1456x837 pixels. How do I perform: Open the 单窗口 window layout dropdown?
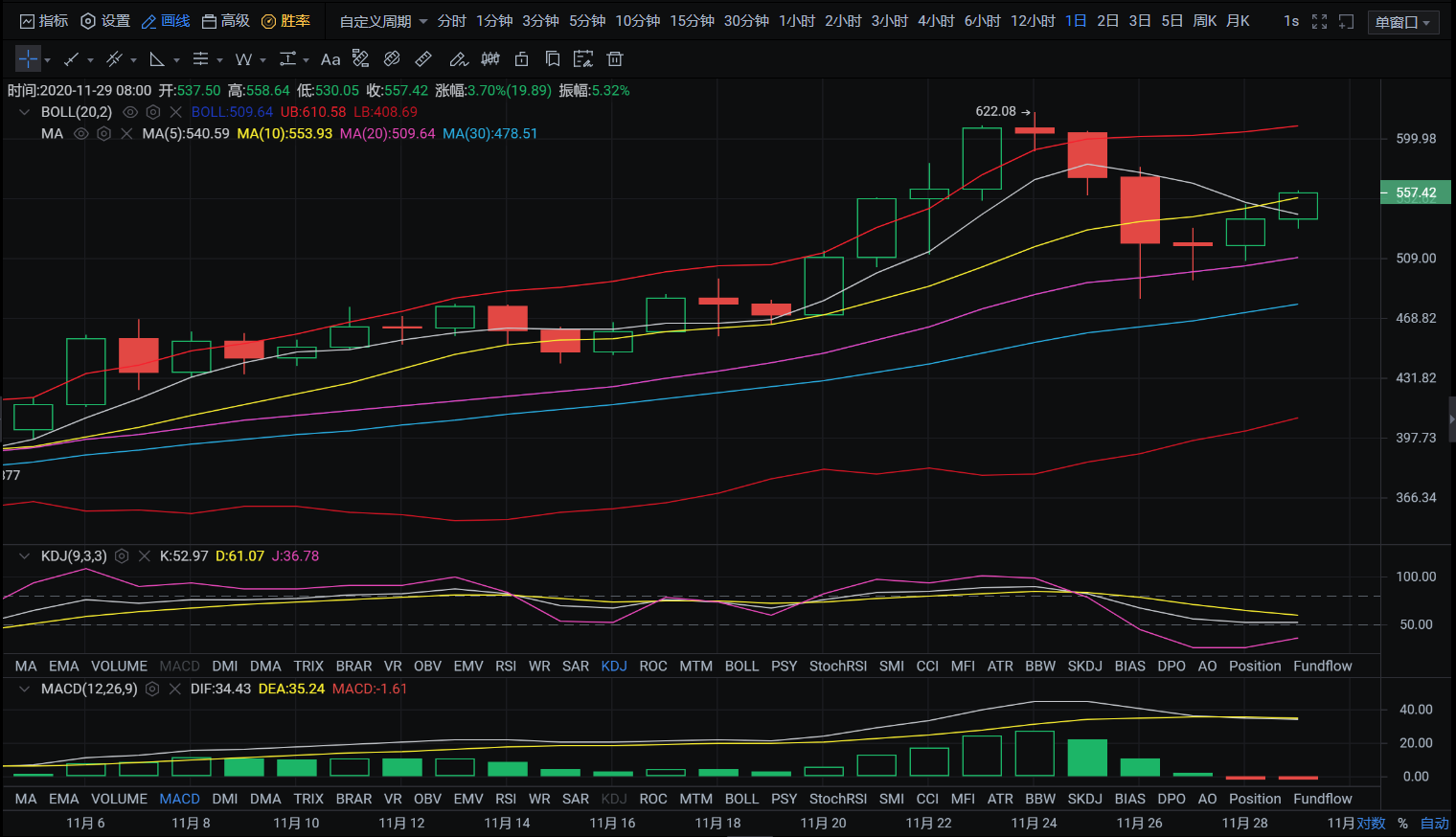(1402, 22)
